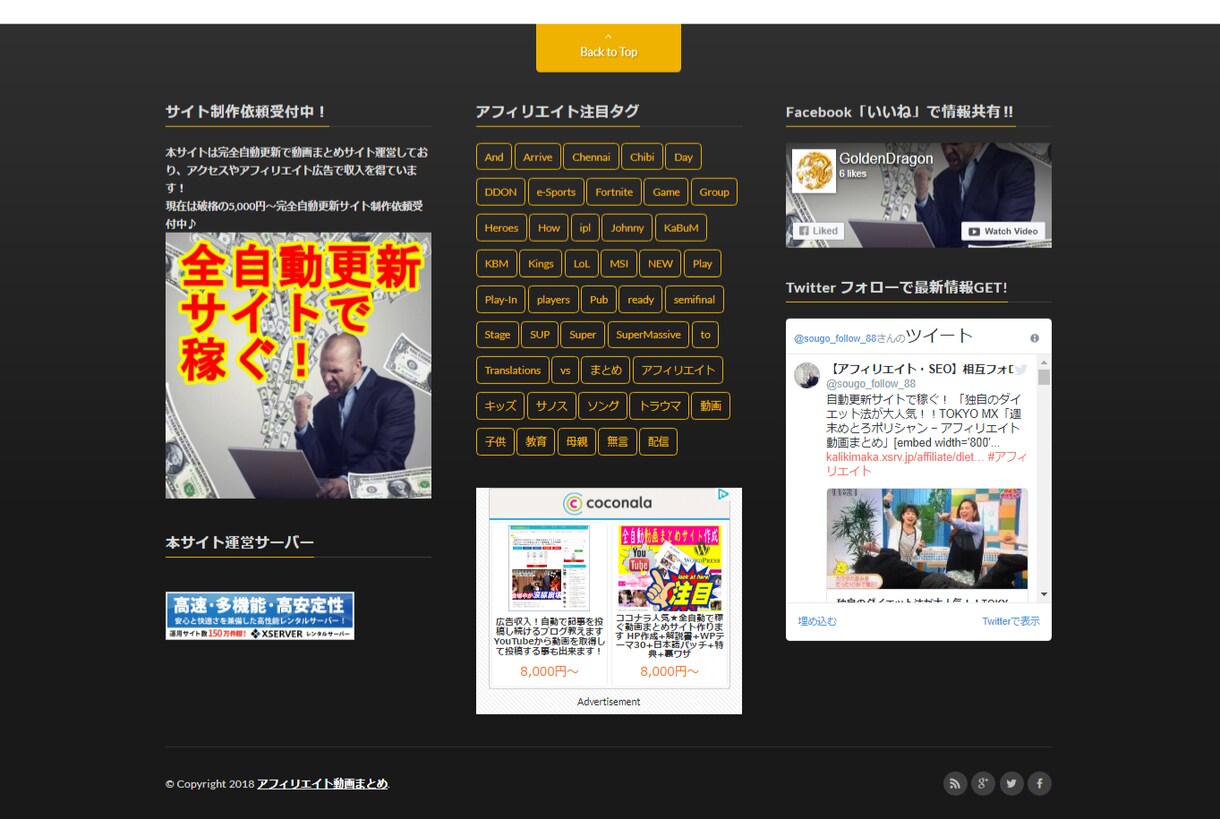
Task: Click the AdChoices icon on coconala ad
Action: tap(724, 494)
